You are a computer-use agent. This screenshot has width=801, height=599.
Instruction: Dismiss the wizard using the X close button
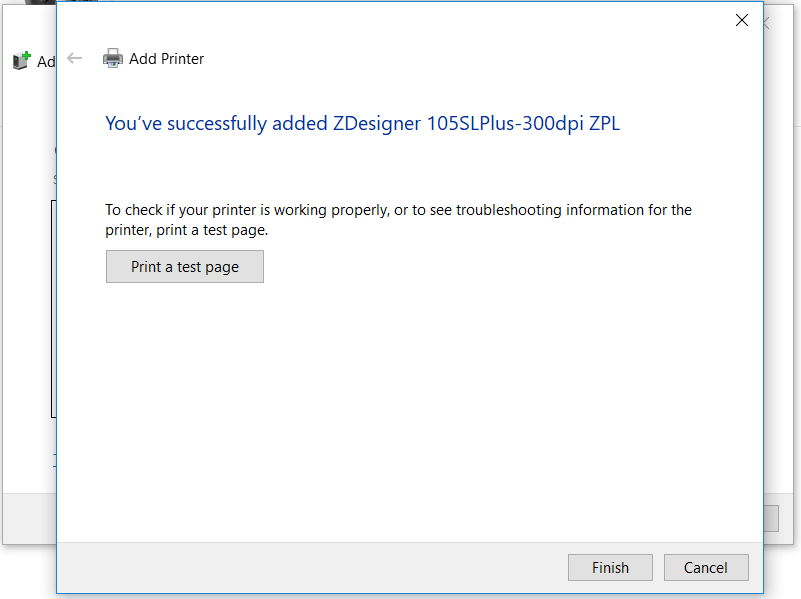[742, 20]
